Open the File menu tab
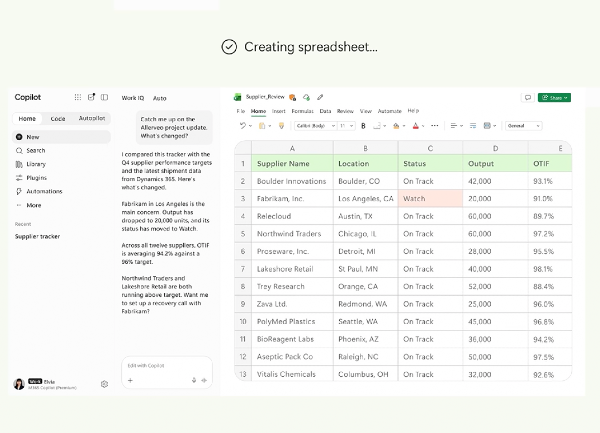 pyautogui.click(x=241, y=111)
